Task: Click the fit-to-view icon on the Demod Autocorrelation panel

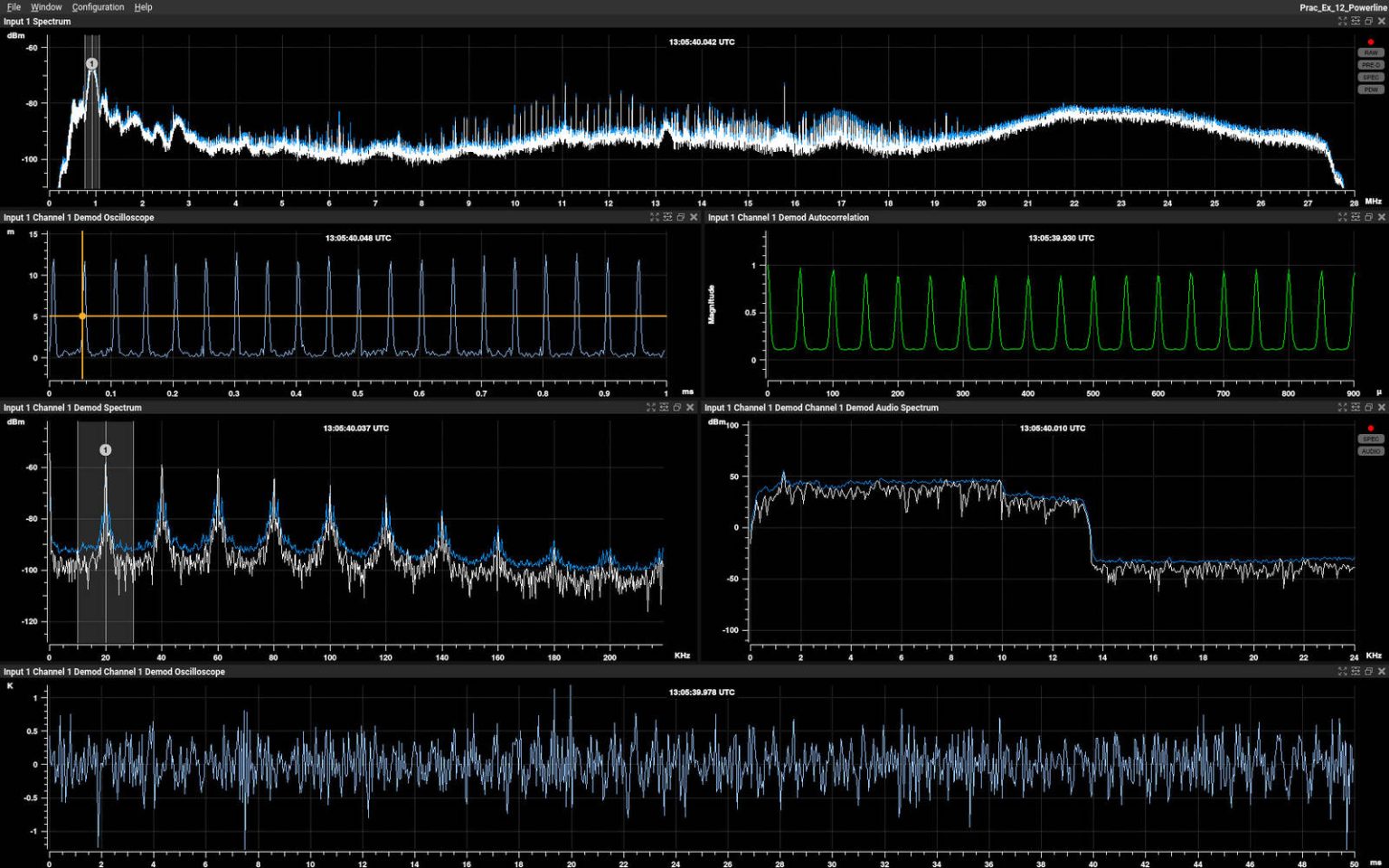Action: 1355,217
